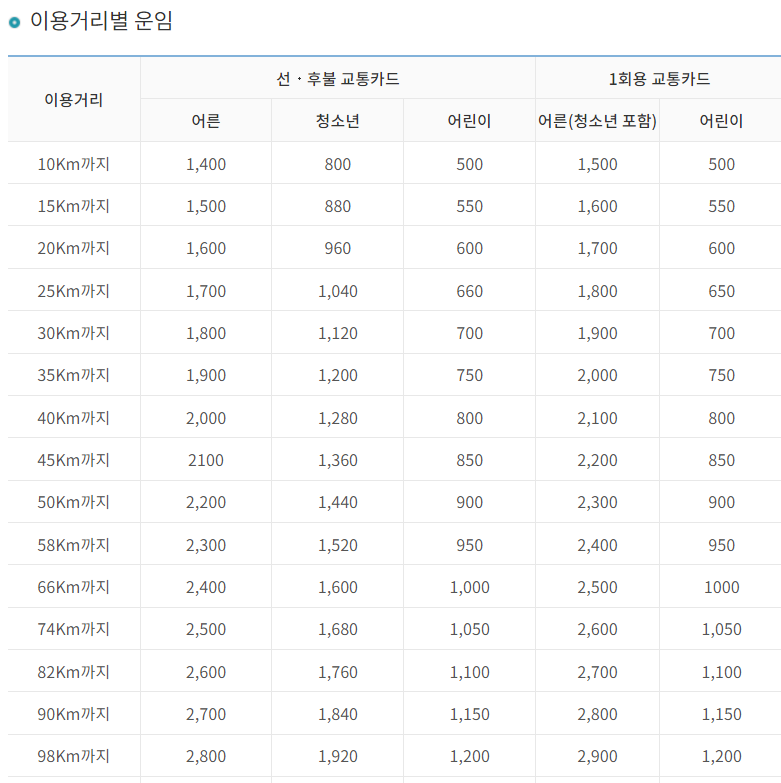This screenshot has width=781, height=783.
Task: Click the '어른(청소년 포함)' column header
Action: 597,121
